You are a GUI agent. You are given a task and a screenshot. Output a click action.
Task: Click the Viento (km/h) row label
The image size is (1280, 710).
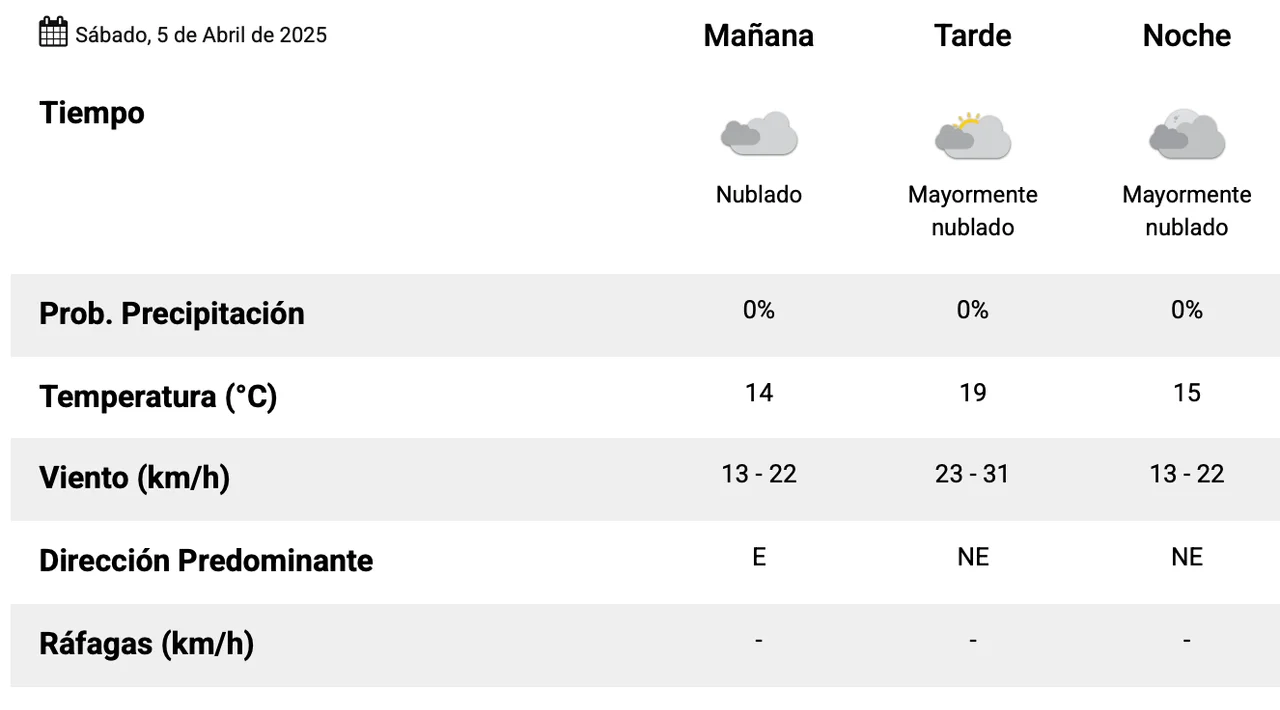(134, 478)
